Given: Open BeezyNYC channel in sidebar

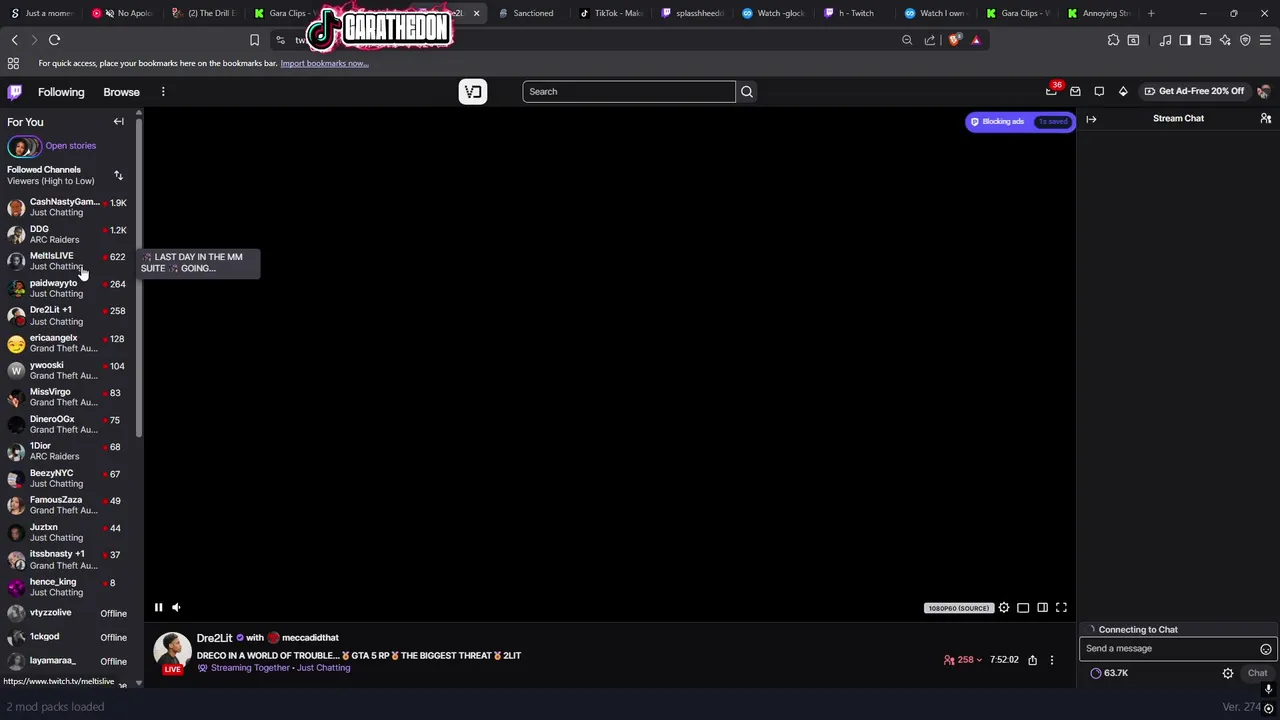Looking at the screenshot, I should pyautogui.click(x=68, y=478).
